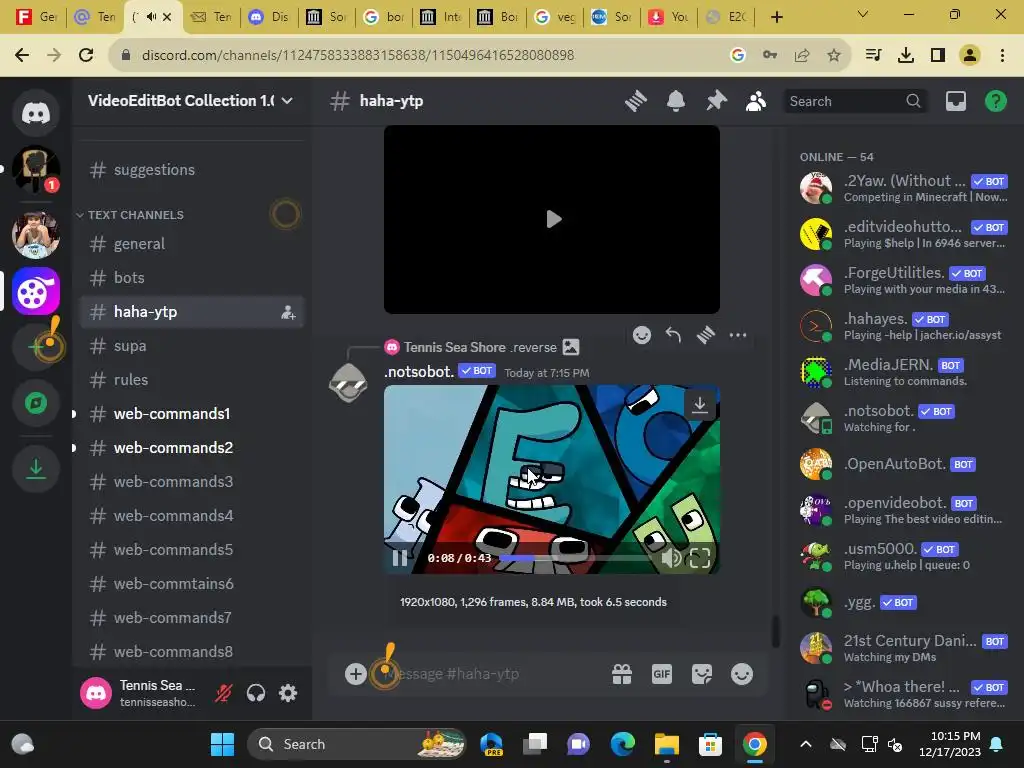Open the VideoEditBot server icon in sidebar

36,291
